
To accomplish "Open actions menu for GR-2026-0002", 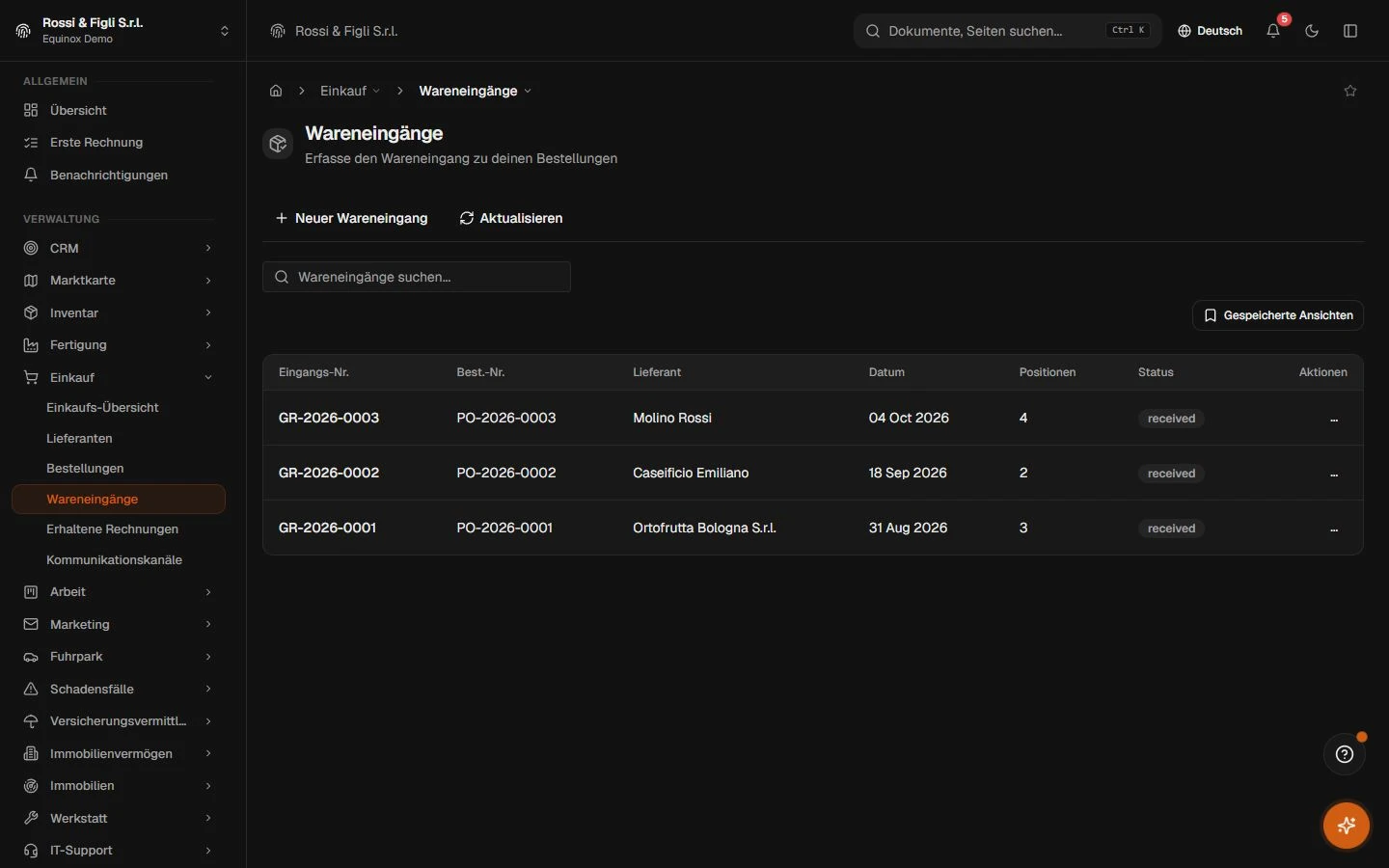I will pos(1334,474).
